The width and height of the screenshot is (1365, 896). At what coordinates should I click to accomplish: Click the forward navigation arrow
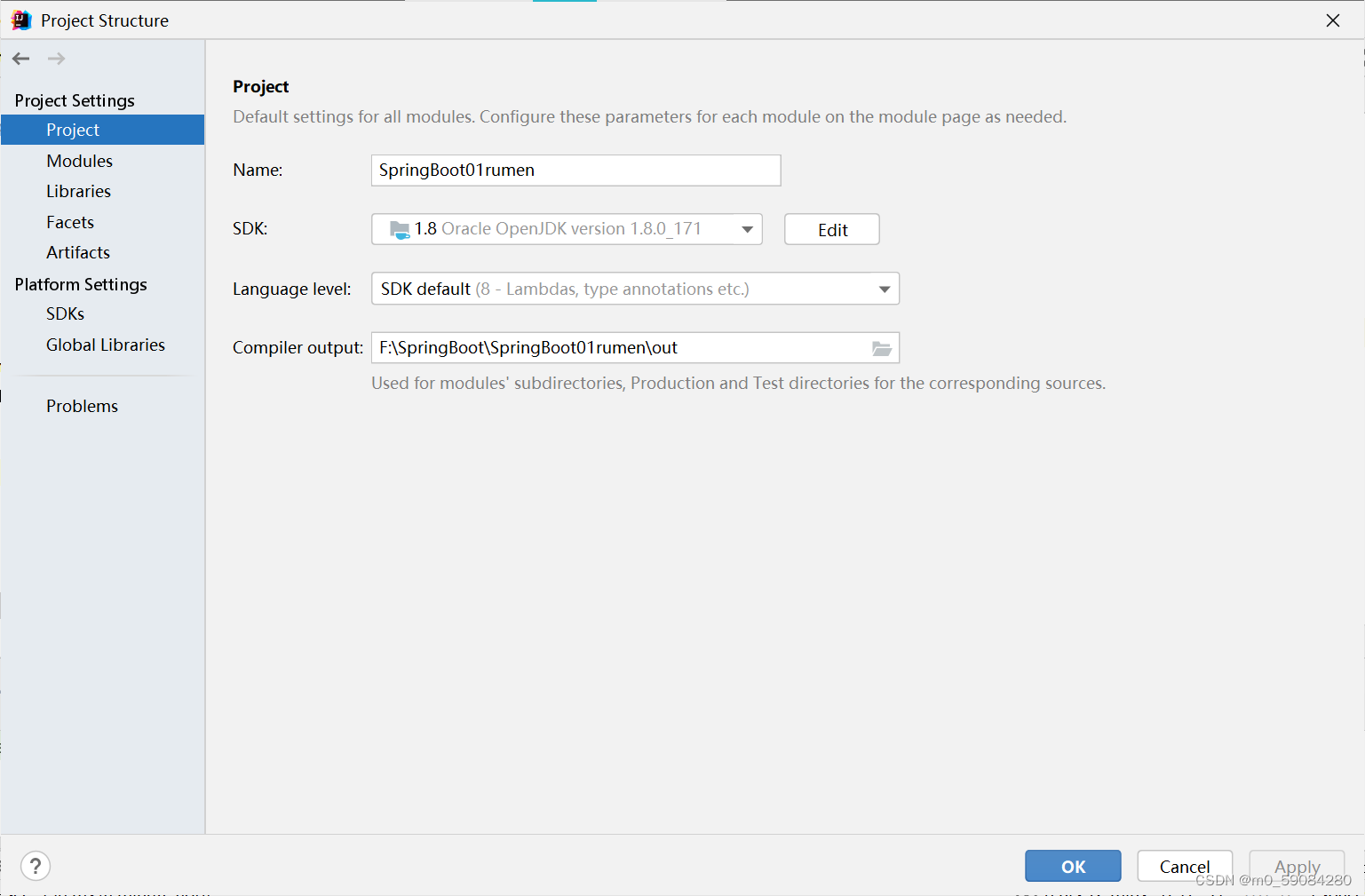(x=56, y=59)
